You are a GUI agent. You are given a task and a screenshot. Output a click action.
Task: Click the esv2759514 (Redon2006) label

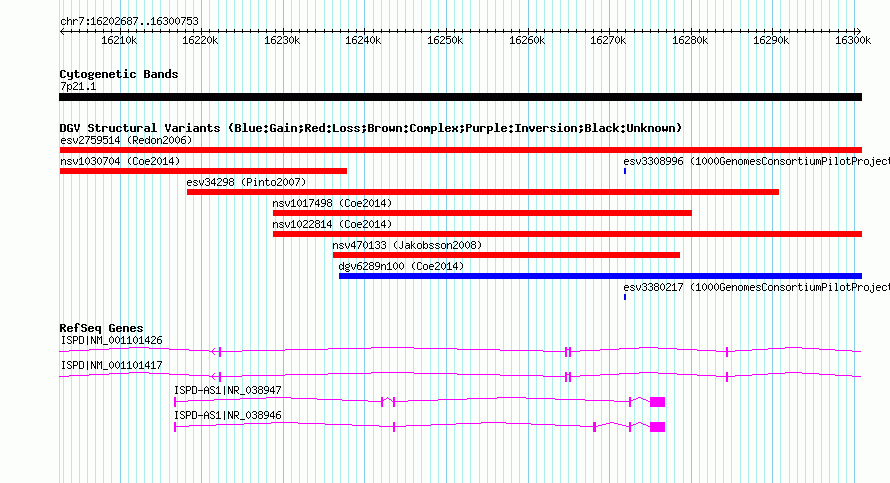coord(126,140)
